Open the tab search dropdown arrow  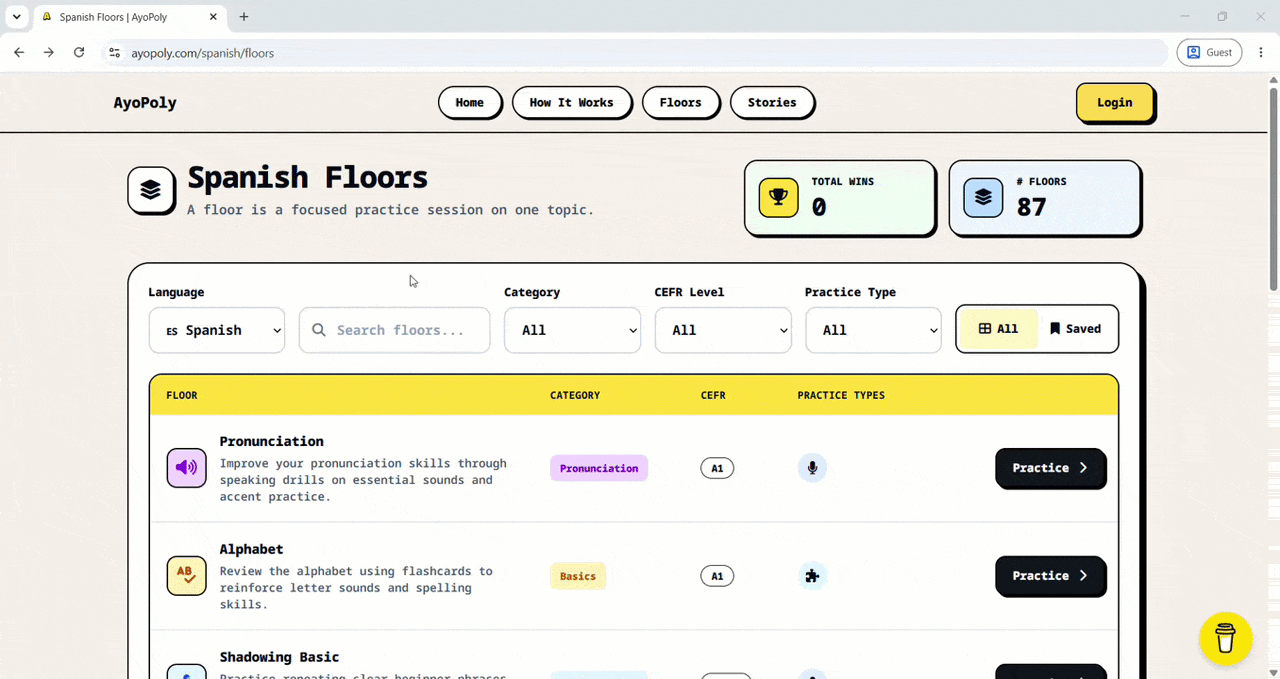(16, 17)
